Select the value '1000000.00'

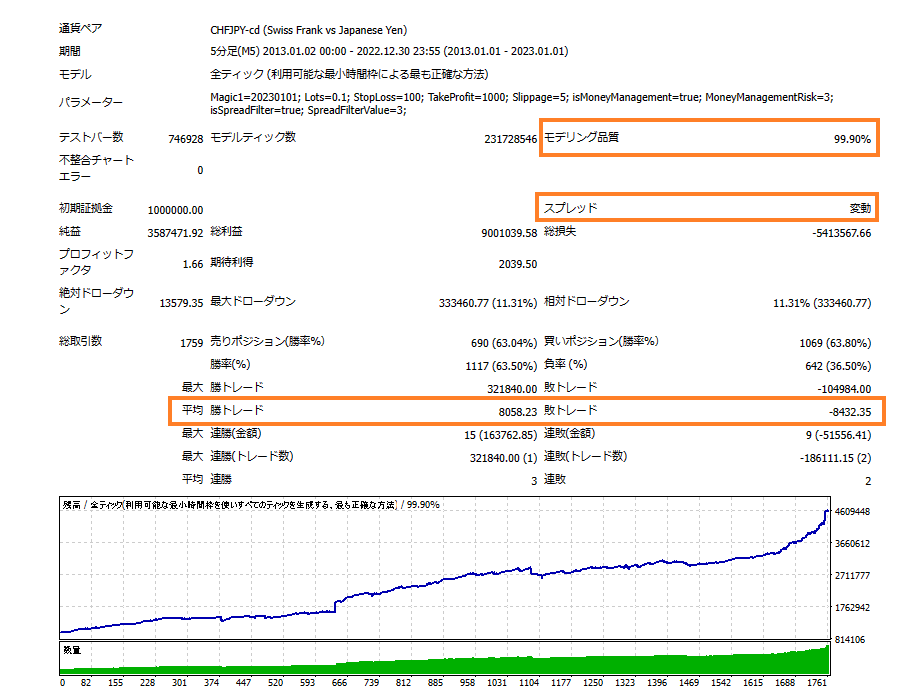pyautogui.click(x=175, y=210)
